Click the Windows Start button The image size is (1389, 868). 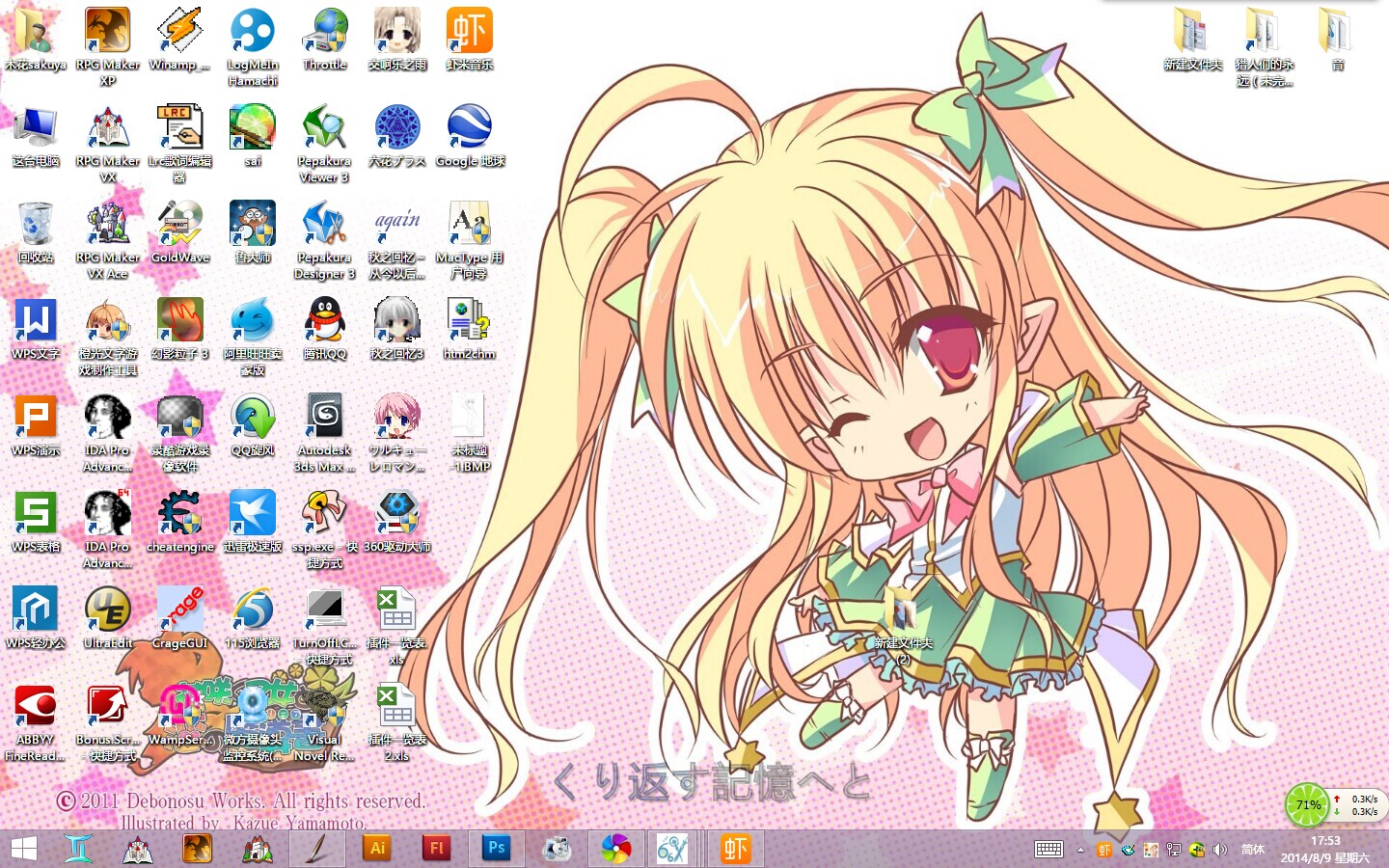click(23, 849)
